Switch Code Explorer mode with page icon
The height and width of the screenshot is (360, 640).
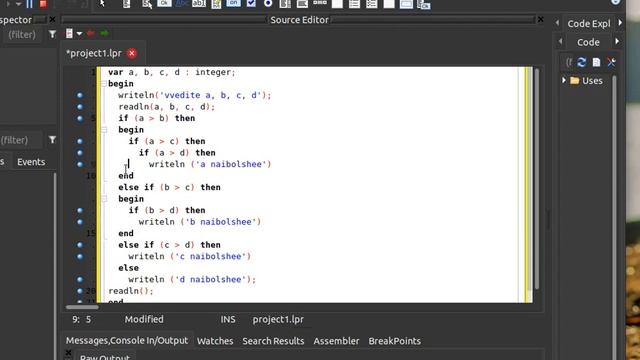click(x=596, y=62)
